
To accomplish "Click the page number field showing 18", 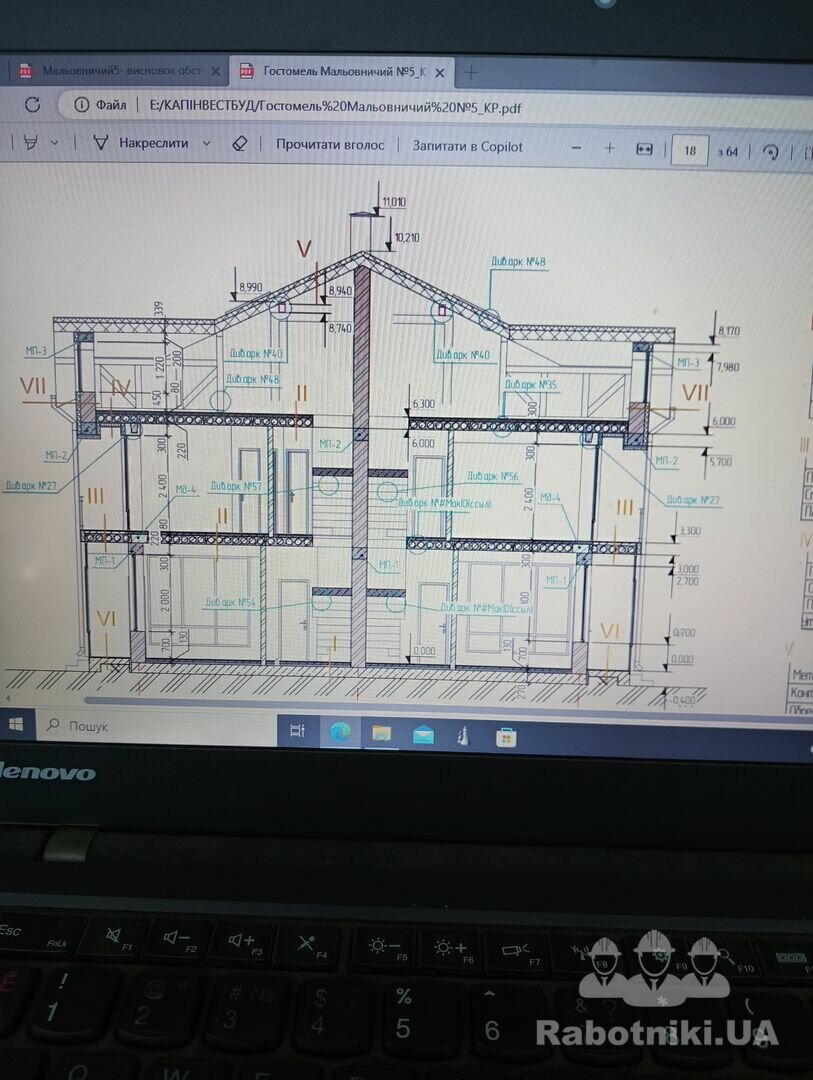I will [689, 150].
